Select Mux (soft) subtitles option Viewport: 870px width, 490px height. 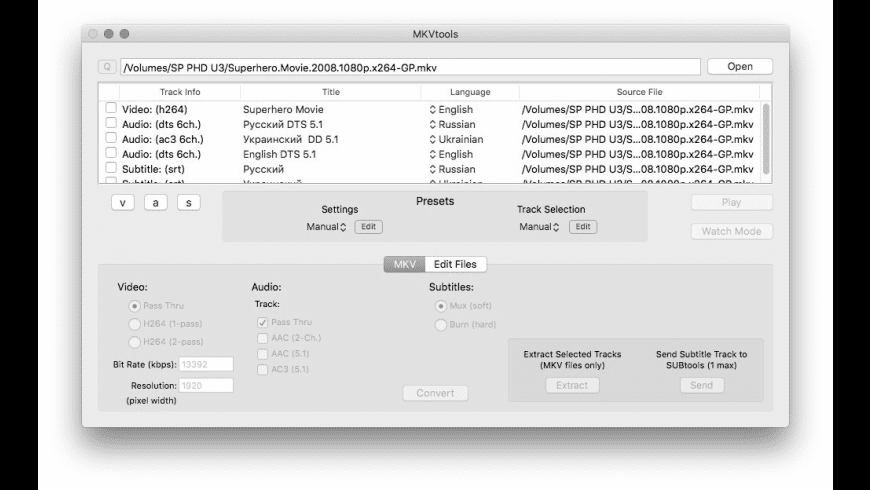[441, 306]
